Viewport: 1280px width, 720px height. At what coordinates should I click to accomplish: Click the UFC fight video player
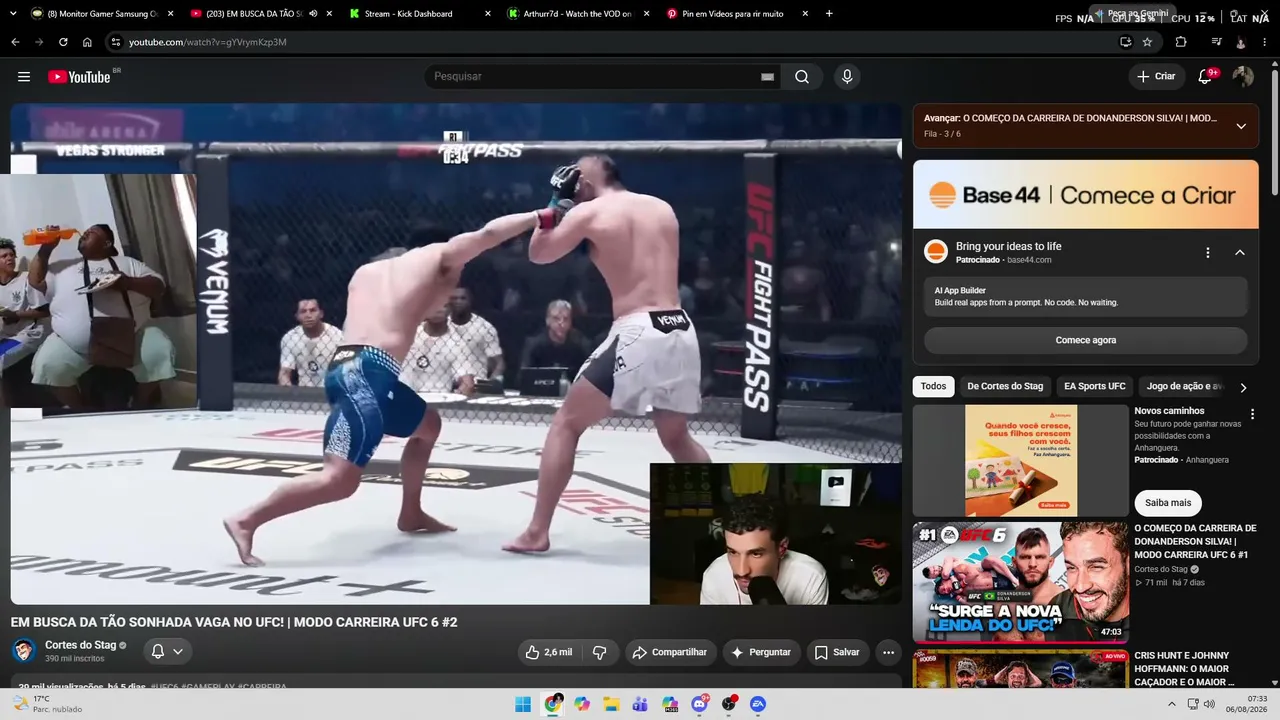tap(456, 354)
